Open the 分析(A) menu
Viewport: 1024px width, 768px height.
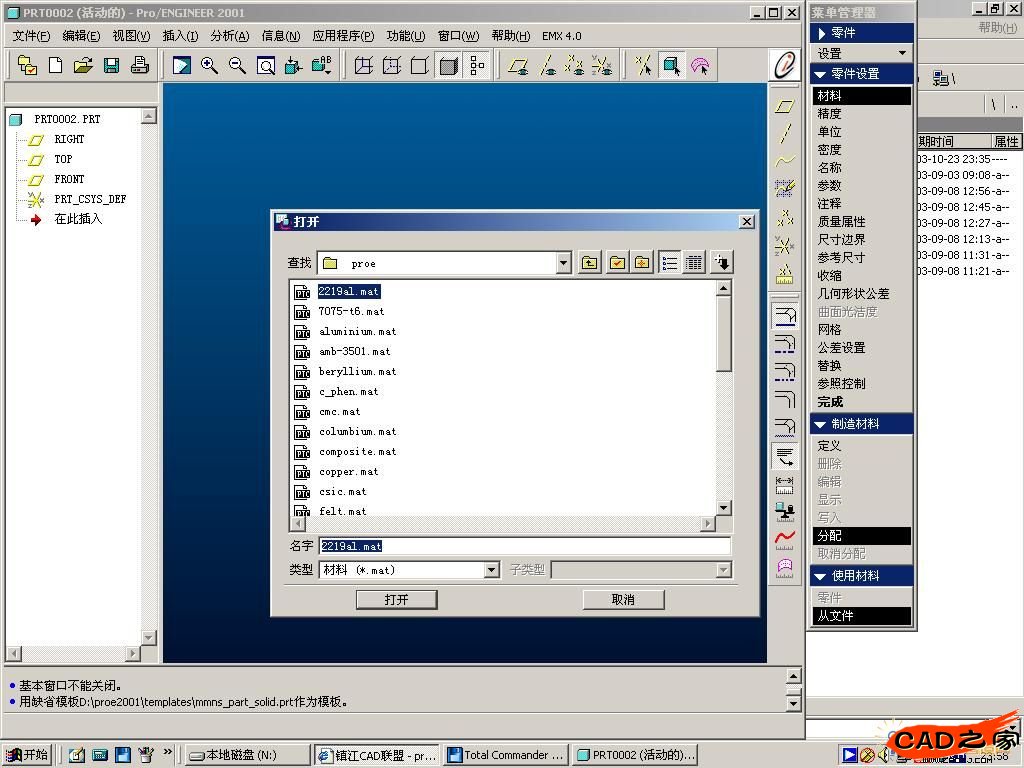[230, 36]
